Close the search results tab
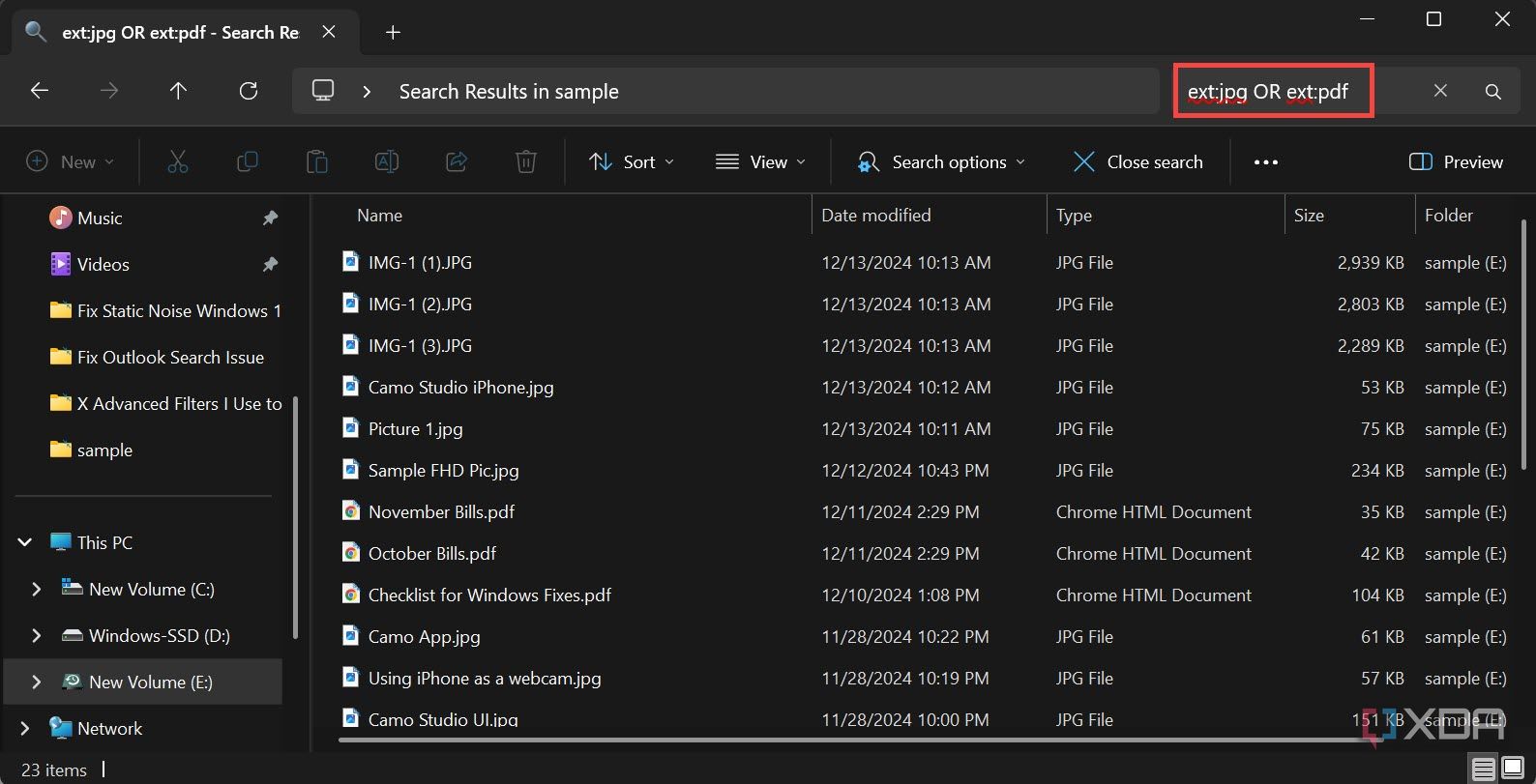The image size is (1536, 784). tap(329, 32)
